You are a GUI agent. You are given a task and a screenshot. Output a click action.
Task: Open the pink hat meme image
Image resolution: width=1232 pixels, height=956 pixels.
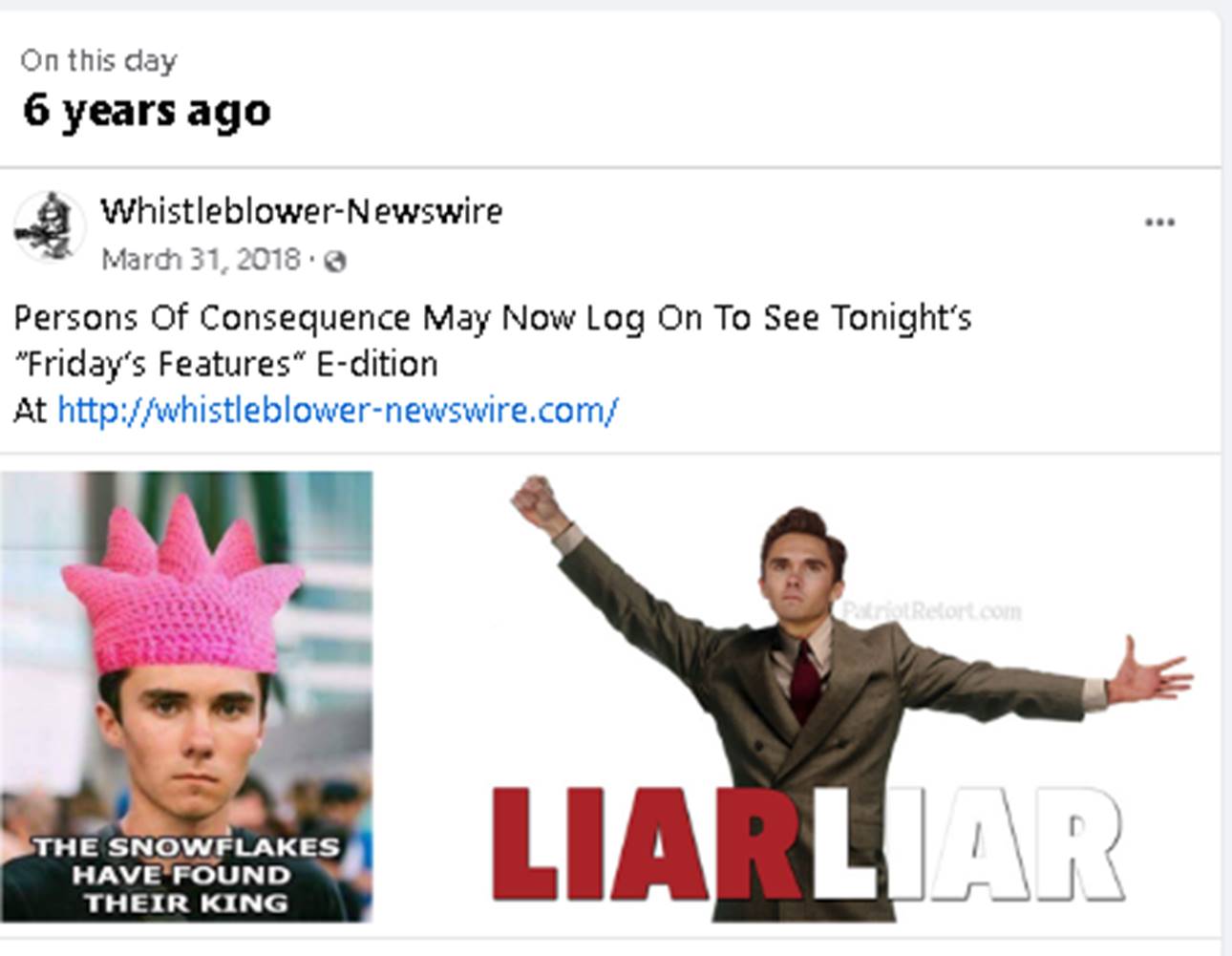(x=186, y=696)
